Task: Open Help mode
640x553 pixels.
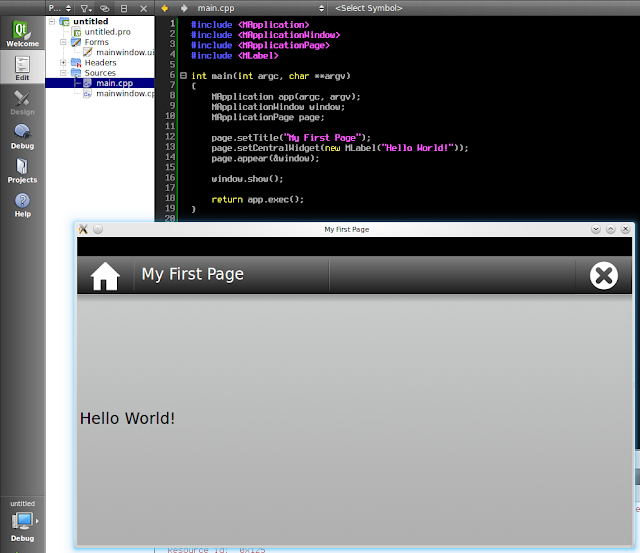Action: [22, 204]
